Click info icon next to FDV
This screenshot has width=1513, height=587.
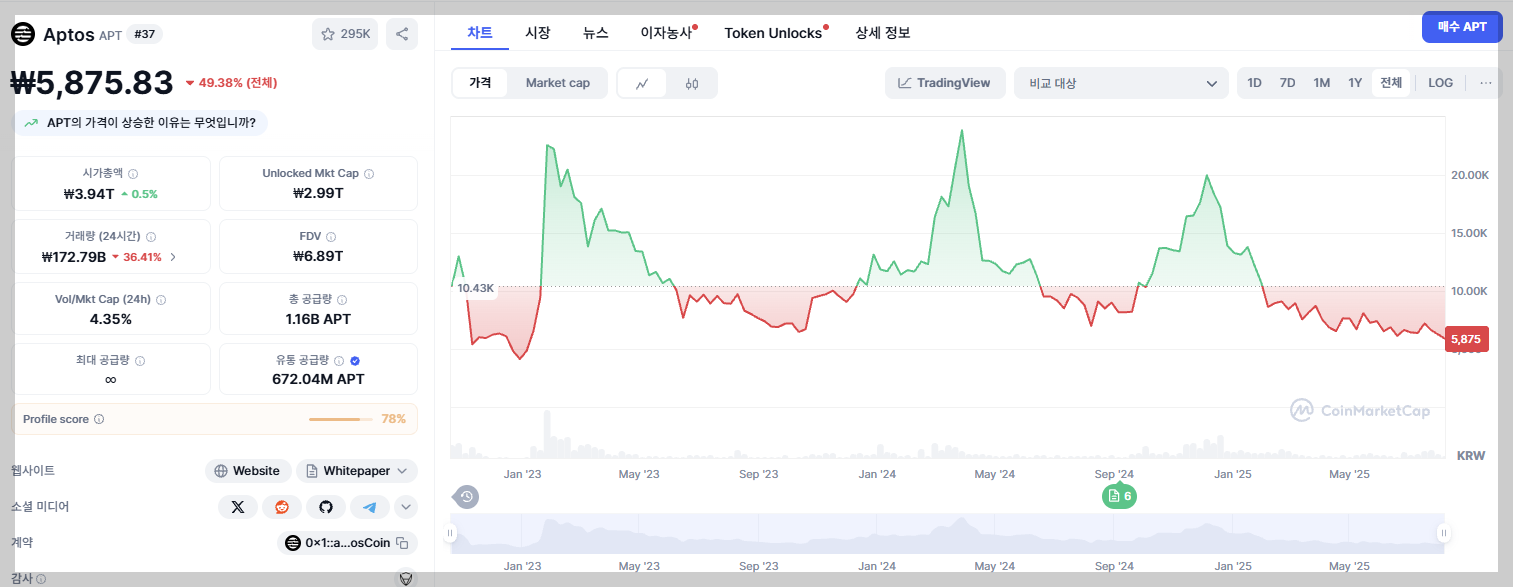pyautogui.click(x=331, y=237)
